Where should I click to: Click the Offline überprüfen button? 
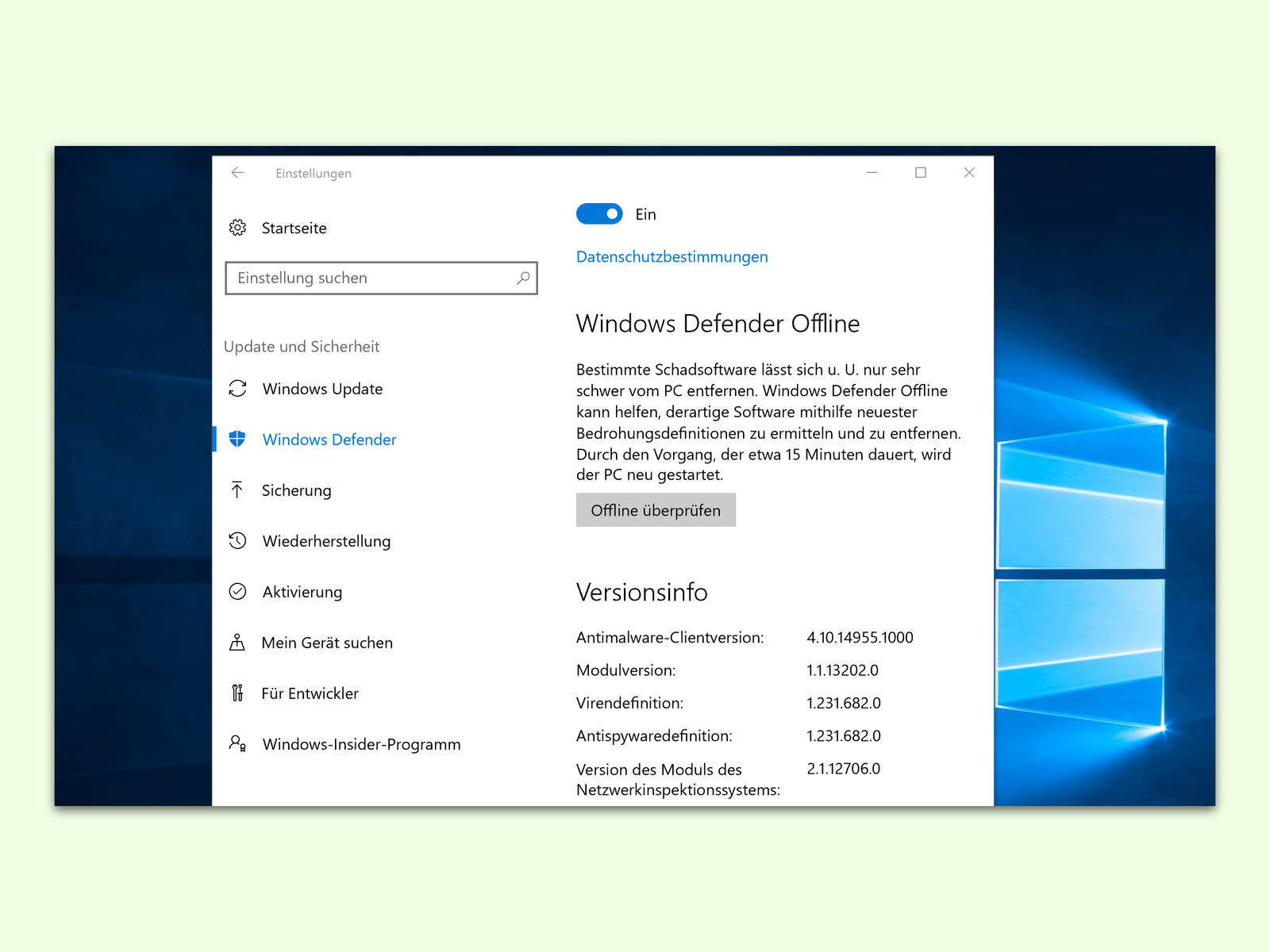pyautogui.click(x=656, y=510)
